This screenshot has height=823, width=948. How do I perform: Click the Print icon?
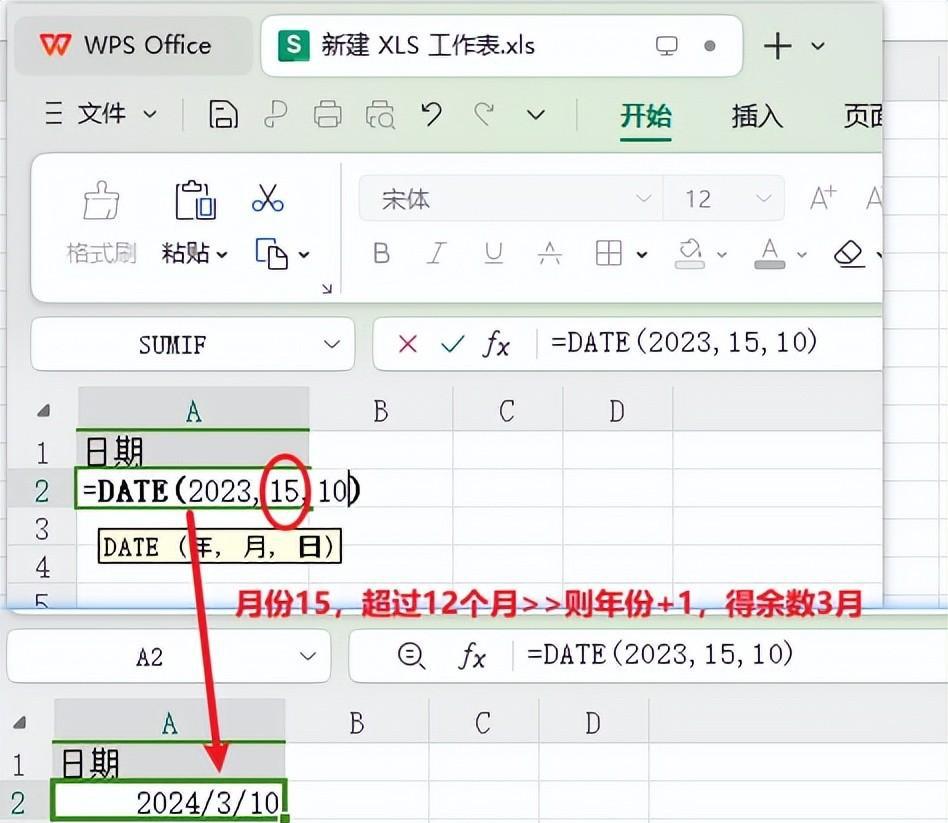point(328,114)
